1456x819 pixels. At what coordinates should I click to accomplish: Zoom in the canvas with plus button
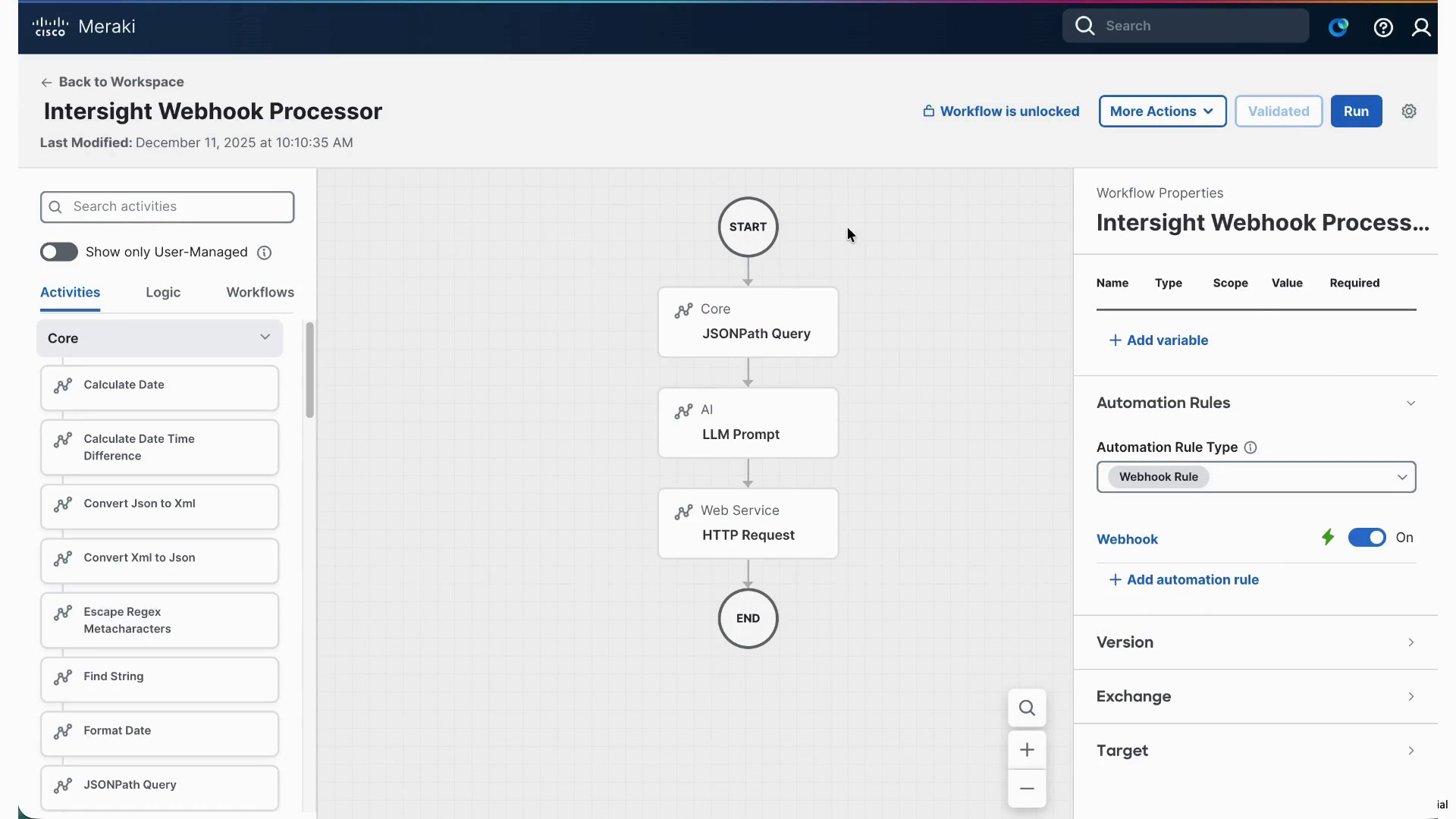pos(1027,750)
